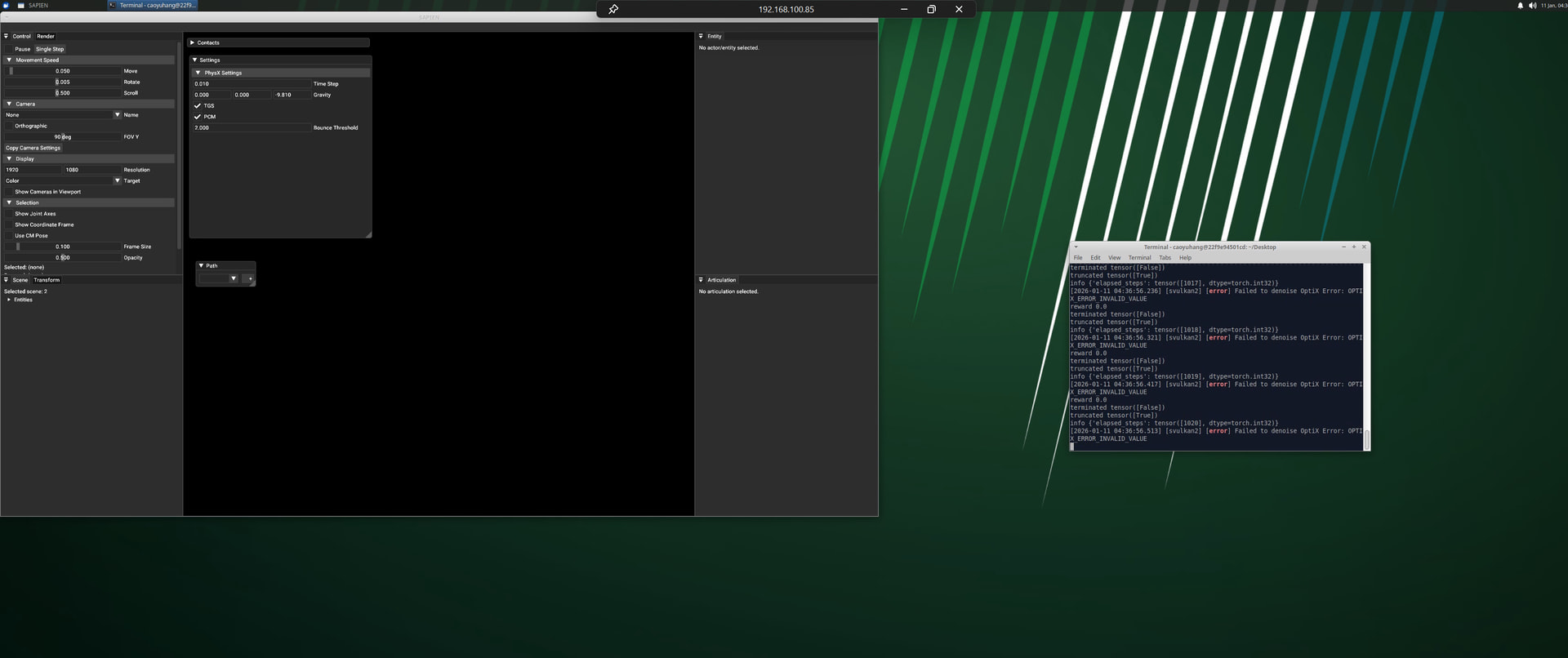Click the plus button in the Path panel
1568x658 pixels.
(250, 278)
